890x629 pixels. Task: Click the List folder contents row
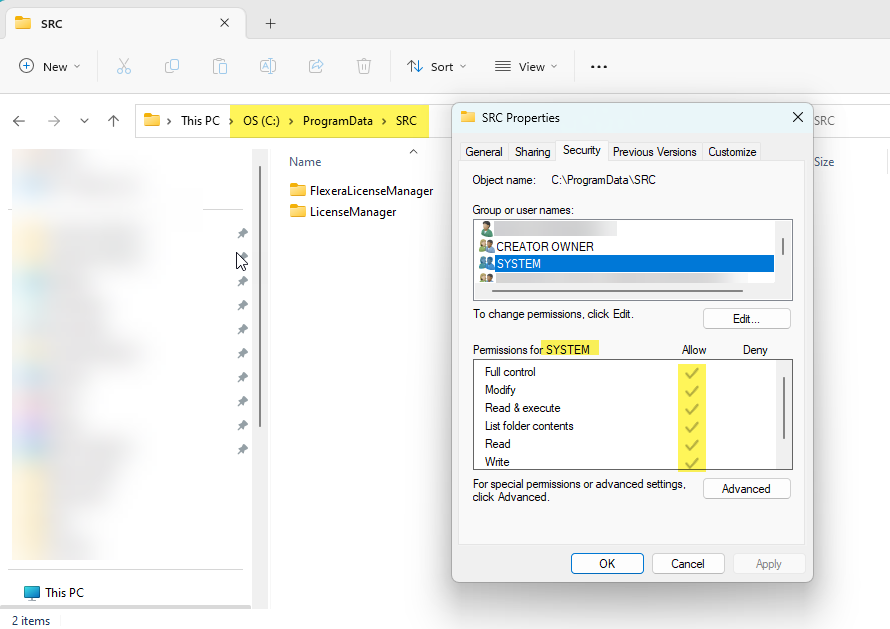pos(624,426)
